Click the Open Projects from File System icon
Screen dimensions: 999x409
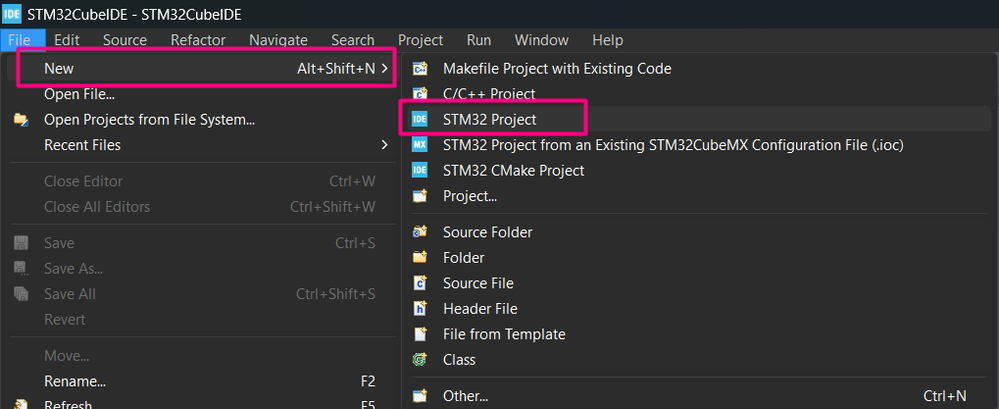pos(21,120)
